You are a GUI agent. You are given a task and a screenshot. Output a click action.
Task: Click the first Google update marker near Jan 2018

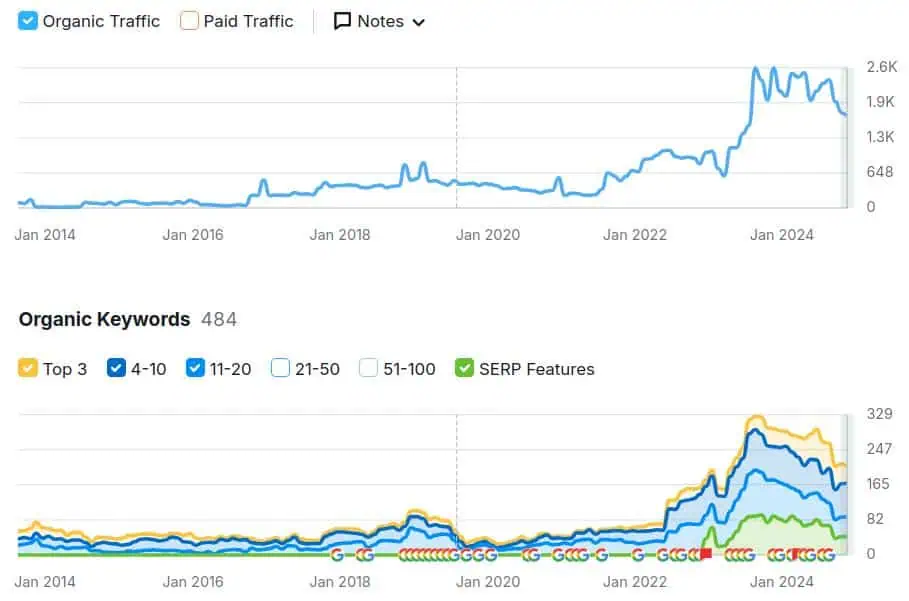tap(338, 555)
